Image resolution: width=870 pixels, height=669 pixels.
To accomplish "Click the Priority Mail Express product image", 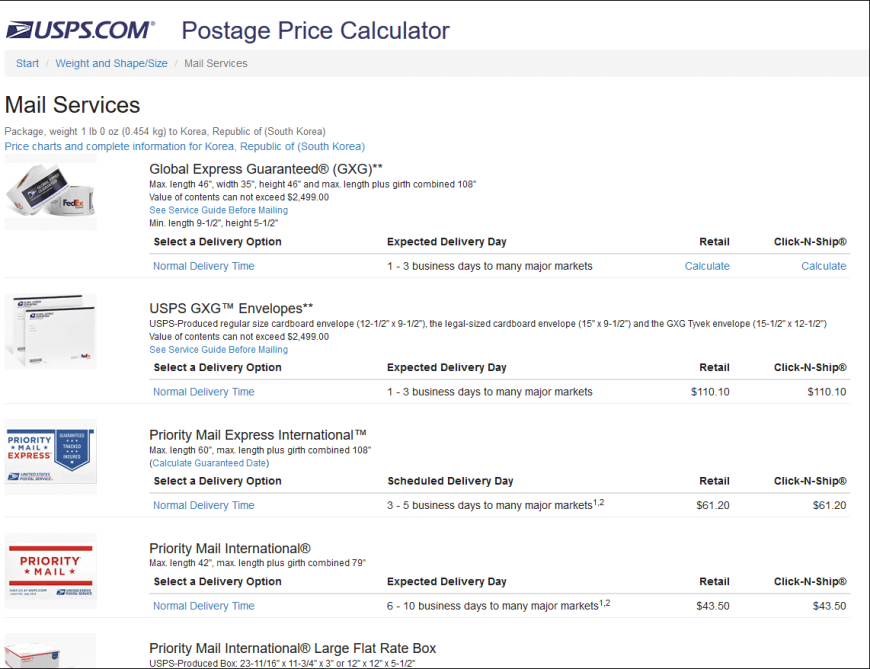I will coord(50,457).
